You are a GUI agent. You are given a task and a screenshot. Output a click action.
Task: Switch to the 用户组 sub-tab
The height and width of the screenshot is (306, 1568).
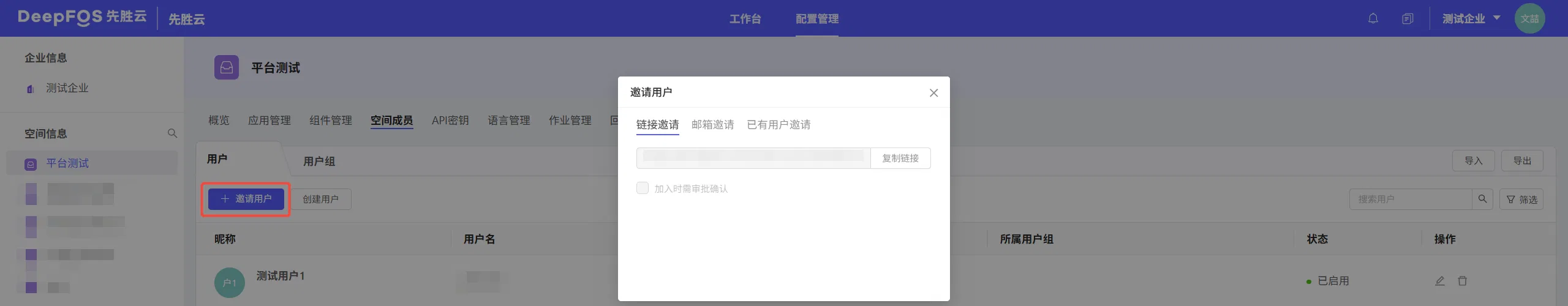pyautogui.click(x=319, y=162)
